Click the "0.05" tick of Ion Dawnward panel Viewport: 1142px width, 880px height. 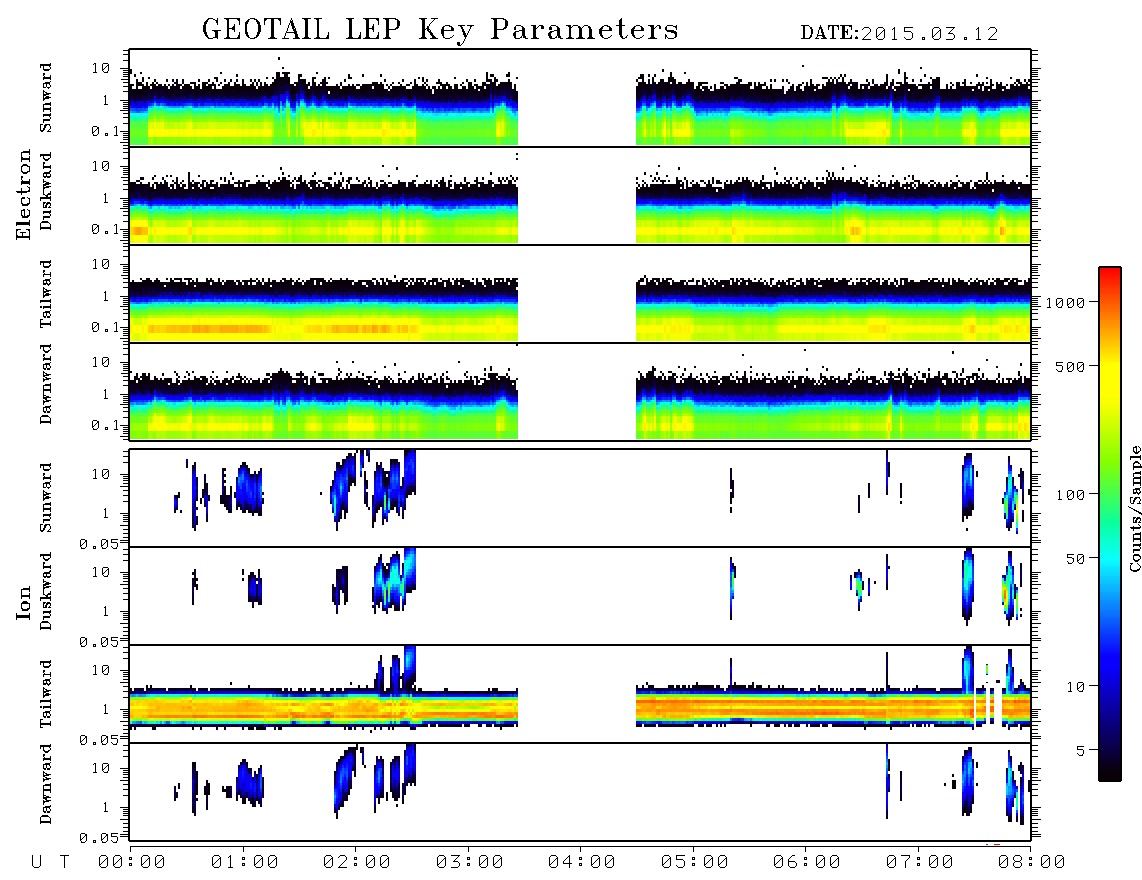(99, 838)
